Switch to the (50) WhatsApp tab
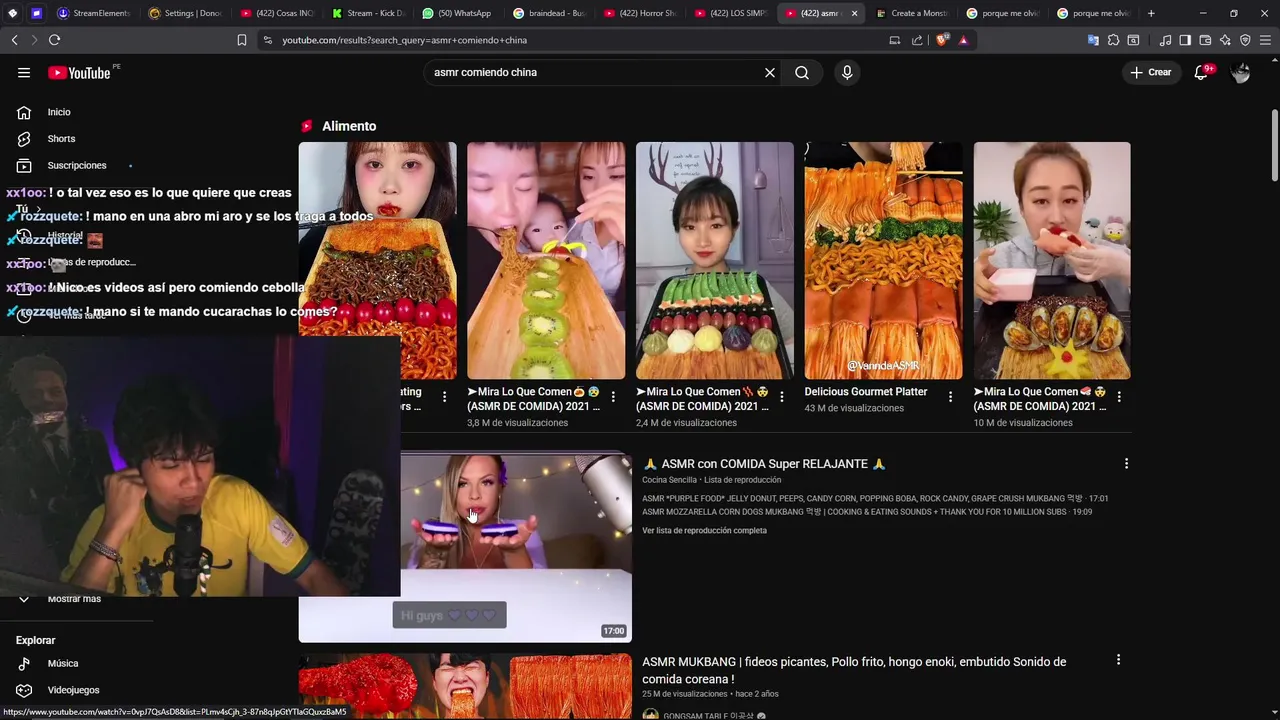The height and width of the screenshot is (720, 1280). pos(459,13)
